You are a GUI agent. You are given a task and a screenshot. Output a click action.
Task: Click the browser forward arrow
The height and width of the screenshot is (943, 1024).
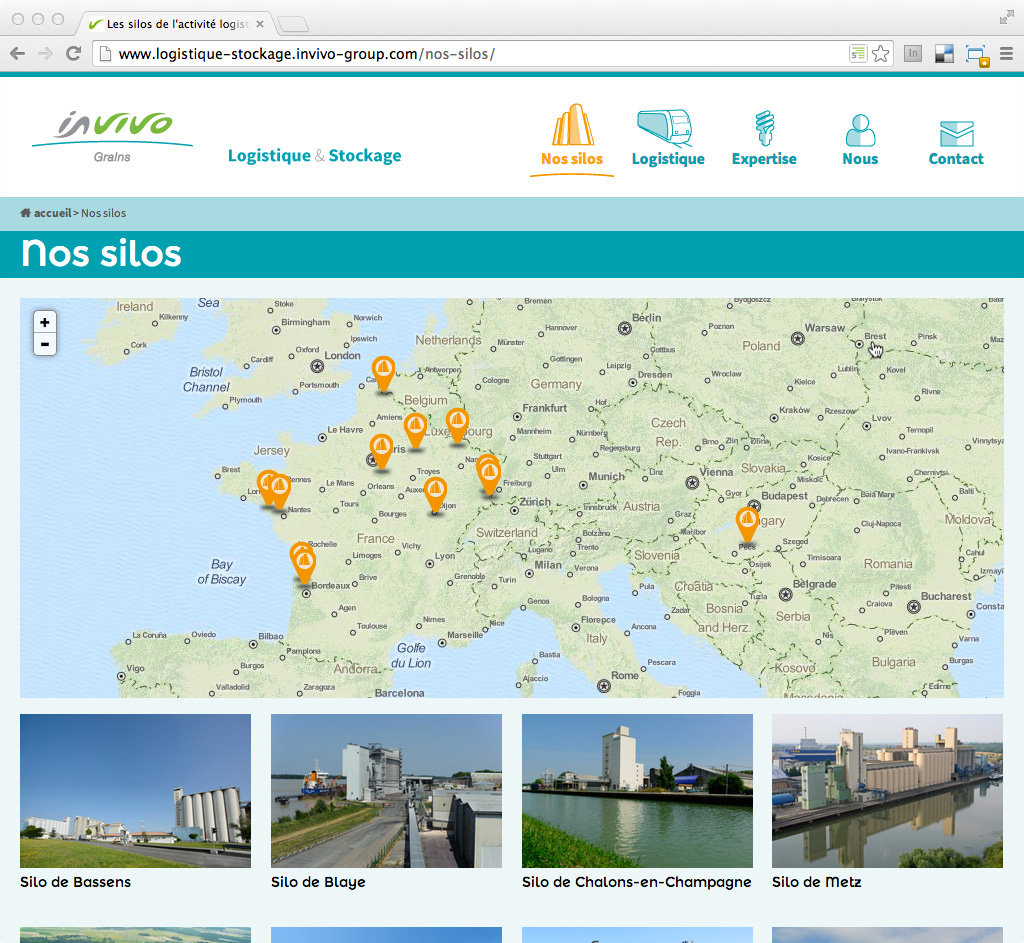(x=45, y=54)
